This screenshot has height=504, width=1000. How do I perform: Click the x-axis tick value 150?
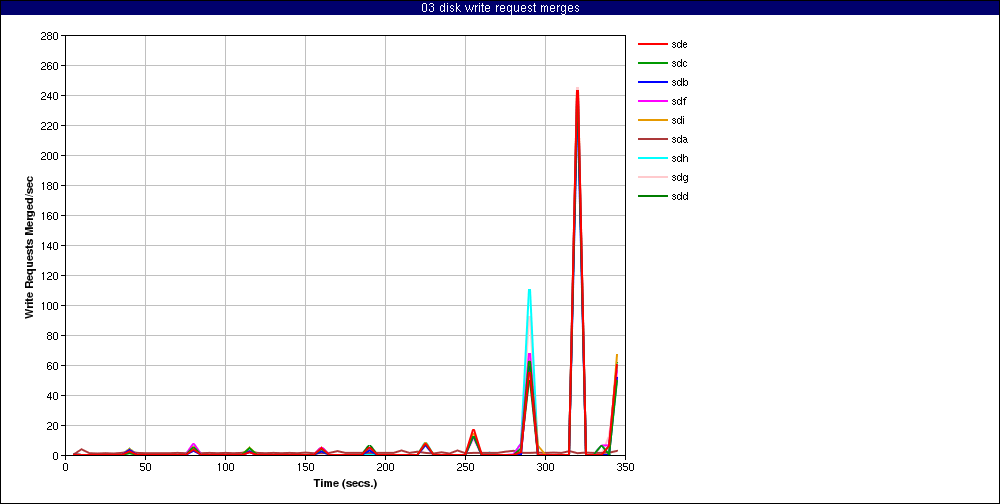pos(305,467)
